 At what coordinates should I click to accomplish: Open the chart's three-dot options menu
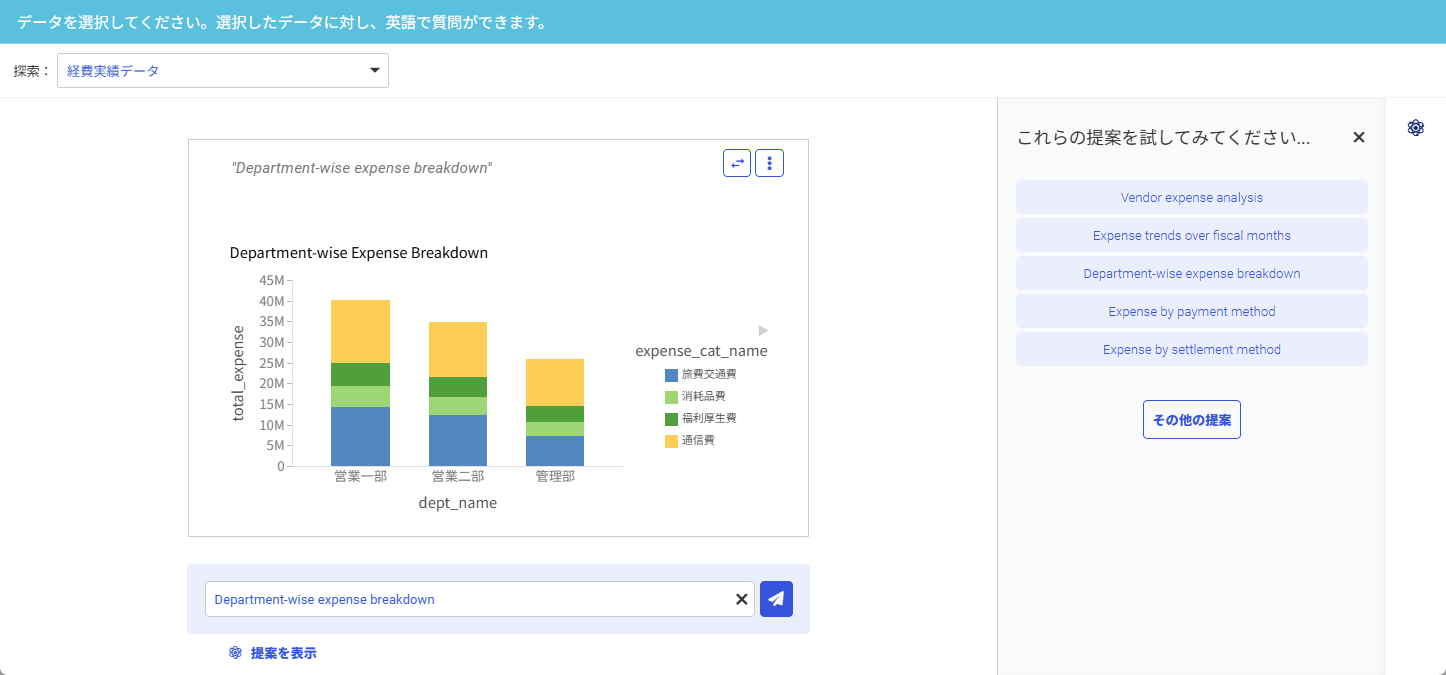(x=769, y=163)
